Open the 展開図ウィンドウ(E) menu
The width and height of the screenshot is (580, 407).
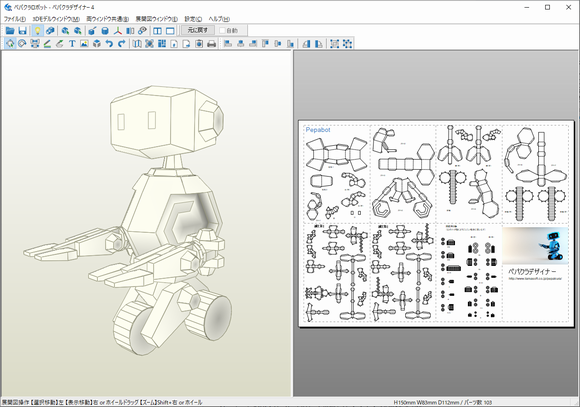click(x=156, y=19)
